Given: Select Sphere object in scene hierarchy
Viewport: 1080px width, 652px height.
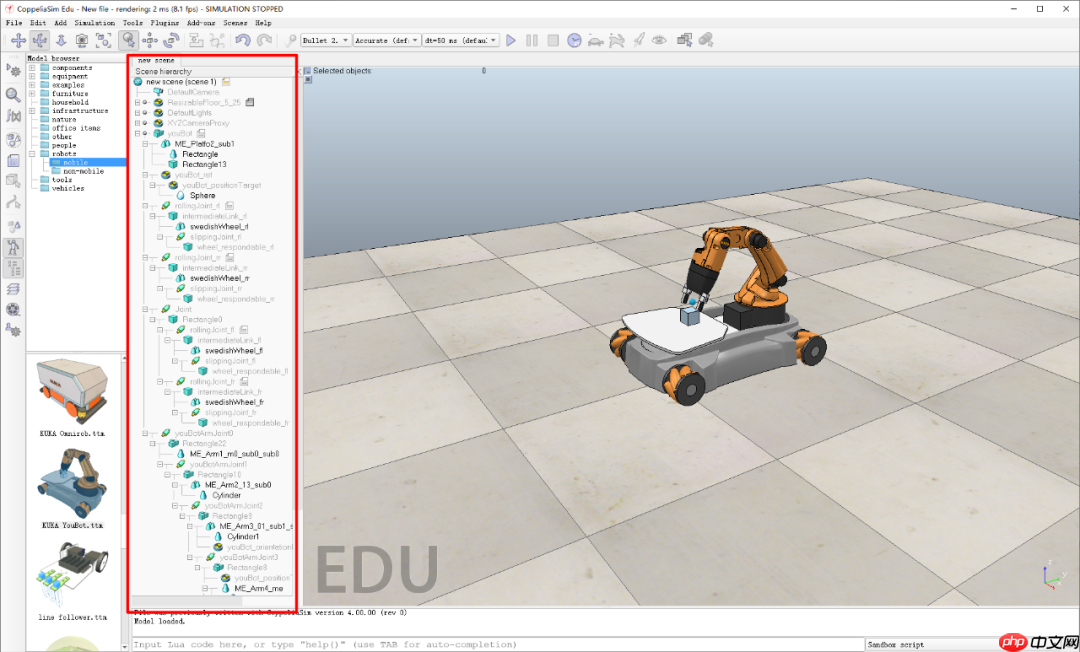Looking at the screenshot, I should coord(202,195).
